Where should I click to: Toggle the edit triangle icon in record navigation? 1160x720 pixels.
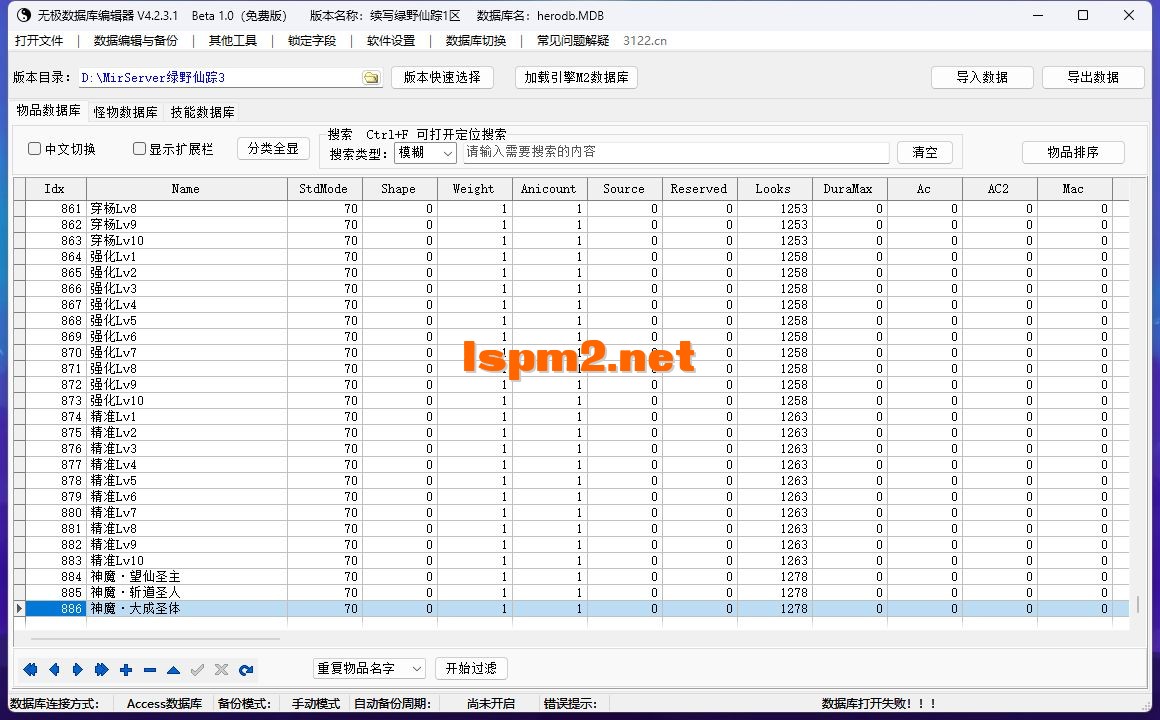click(x=173, y=670)
